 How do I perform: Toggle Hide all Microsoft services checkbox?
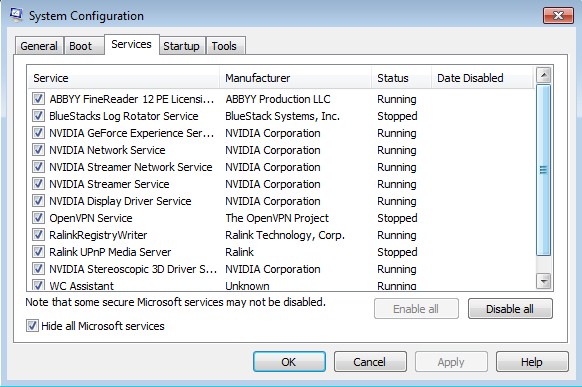point(32,326)
